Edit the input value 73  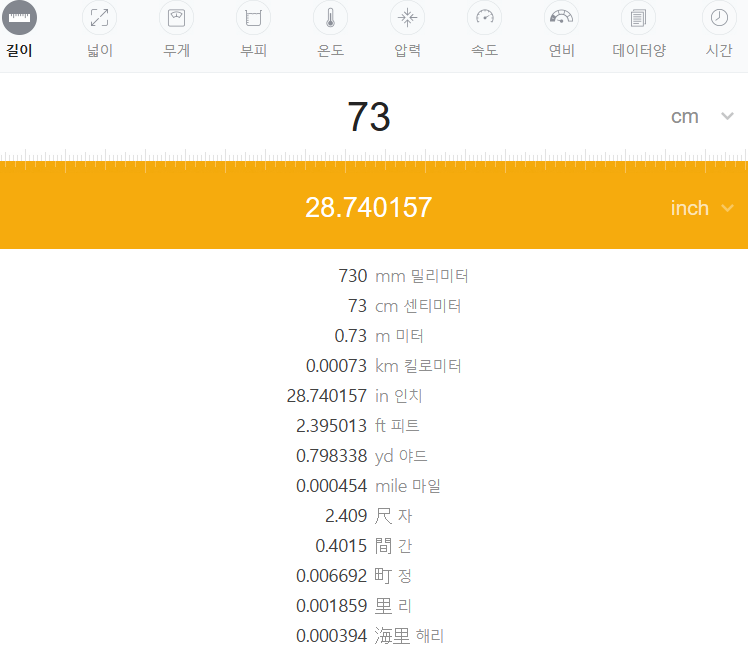click(x=369, y=116)
